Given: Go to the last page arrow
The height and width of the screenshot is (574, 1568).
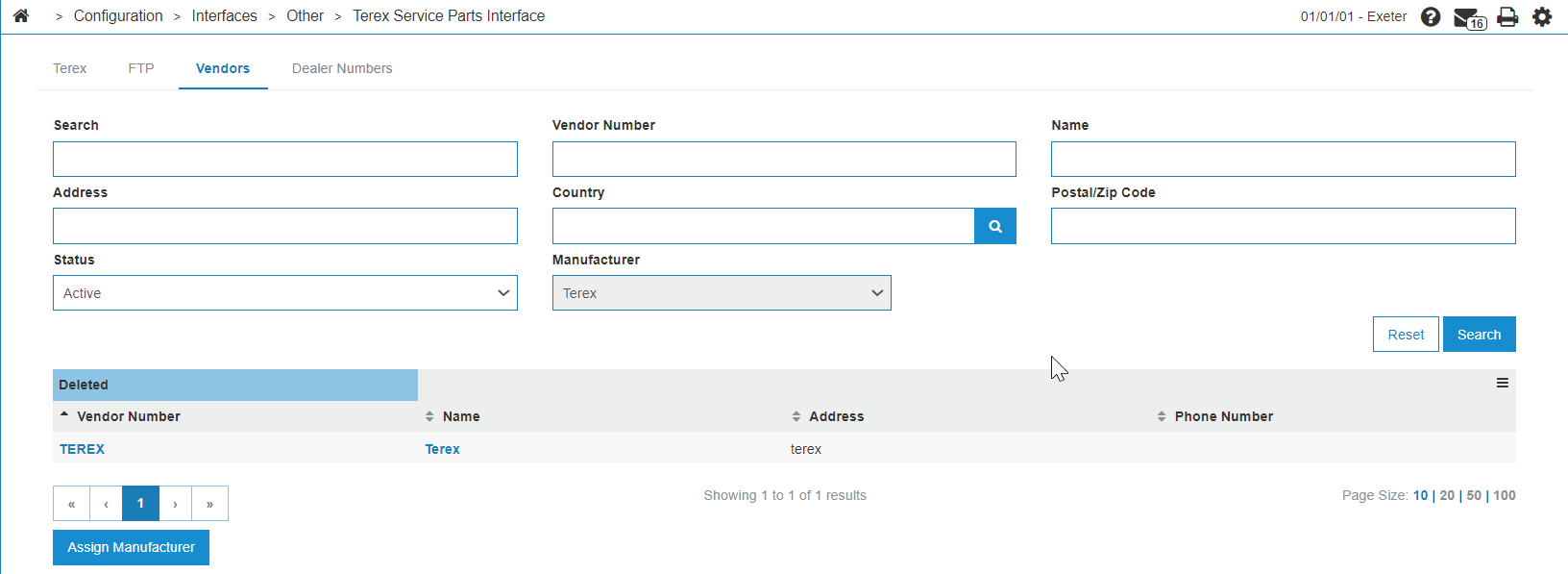Looking at the screenshot, I should (209, 504).
